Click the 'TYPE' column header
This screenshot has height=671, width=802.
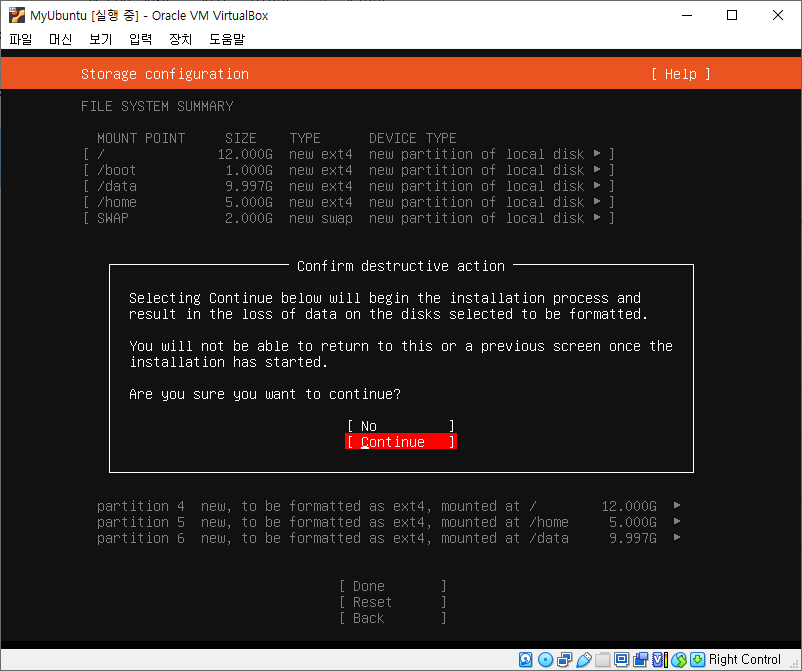tap(305, 138)
